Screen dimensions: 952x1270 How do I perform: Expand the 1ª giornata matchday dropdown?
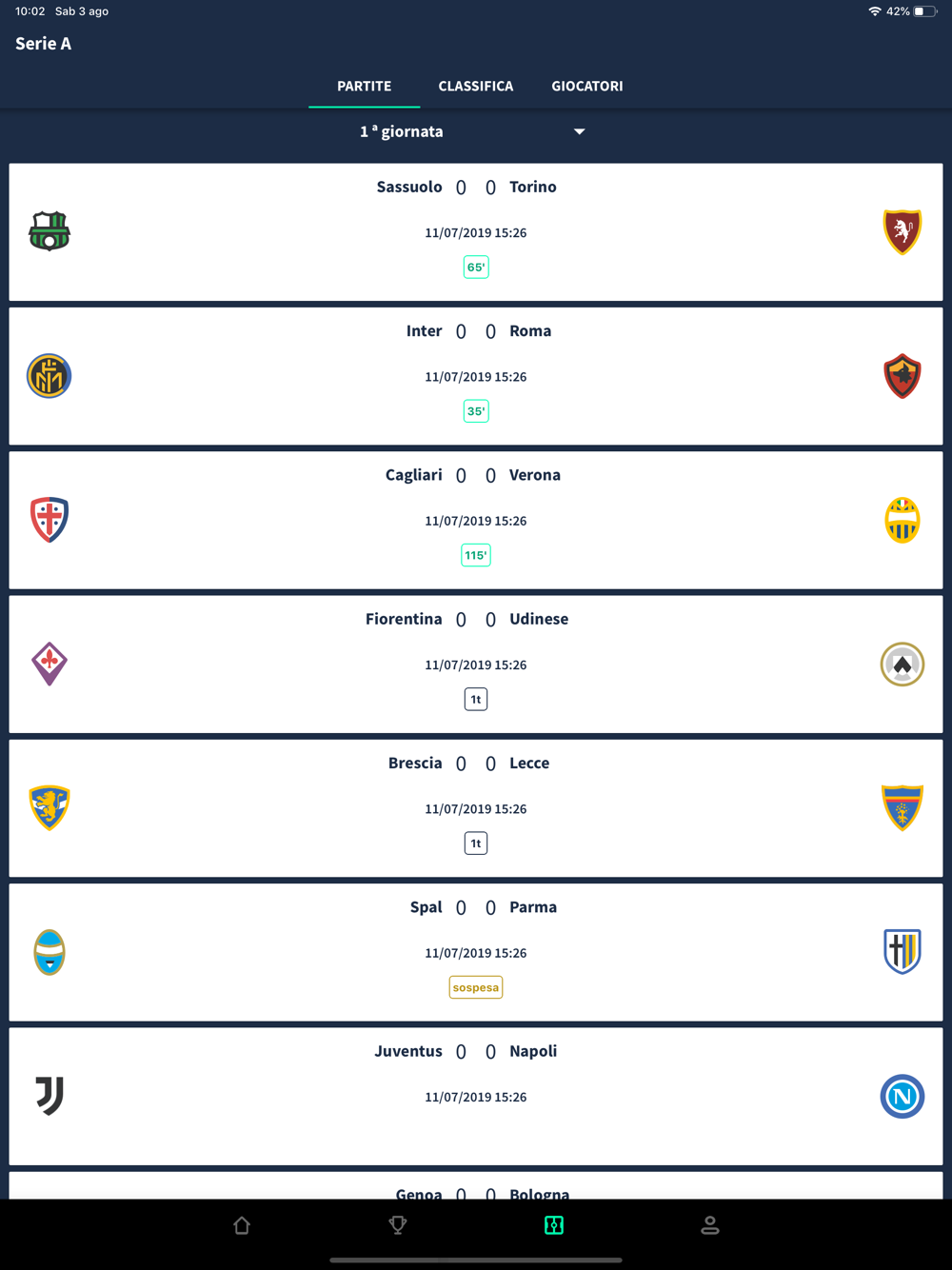click(402, 131)
